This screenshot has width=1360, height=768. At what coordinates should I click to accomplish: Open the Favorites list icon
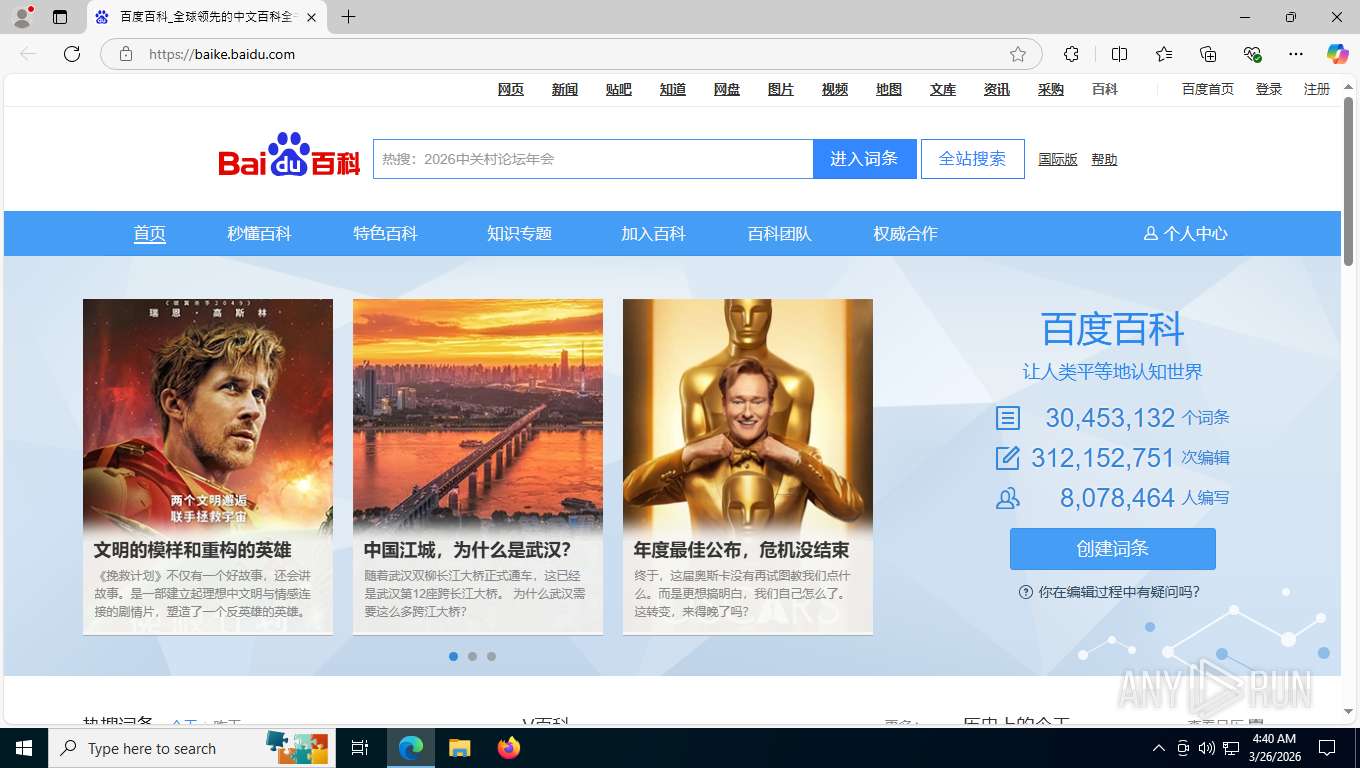tap(1164, 54)
